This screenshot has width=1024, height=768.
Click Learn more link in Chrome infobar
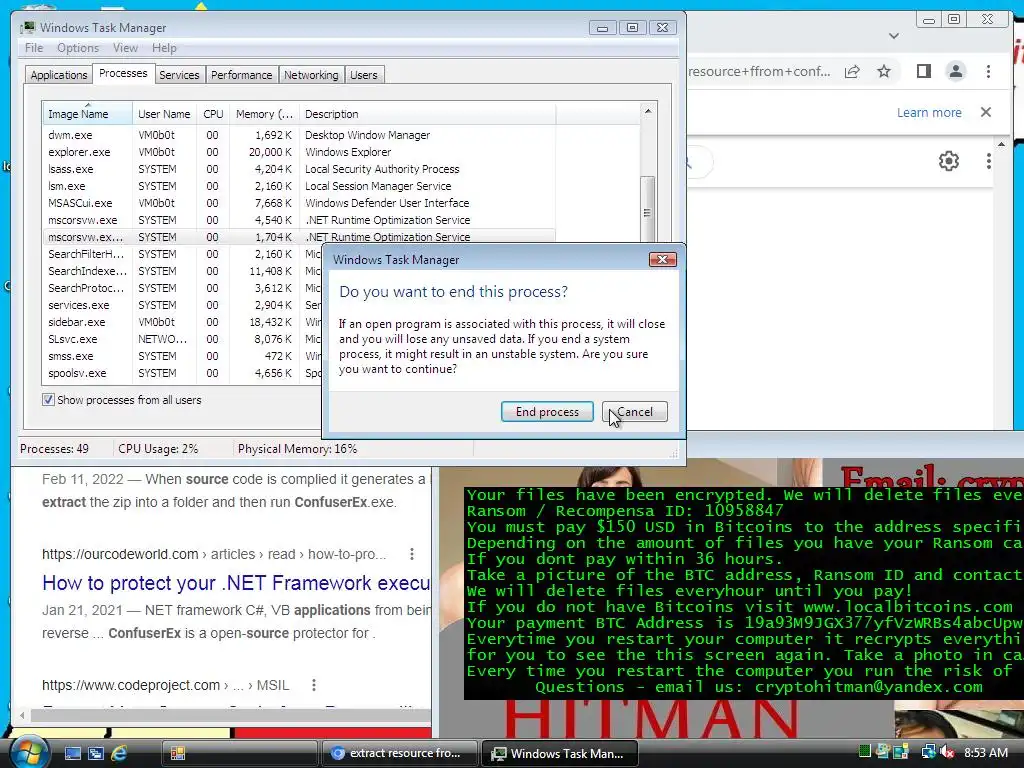[929, 112]
